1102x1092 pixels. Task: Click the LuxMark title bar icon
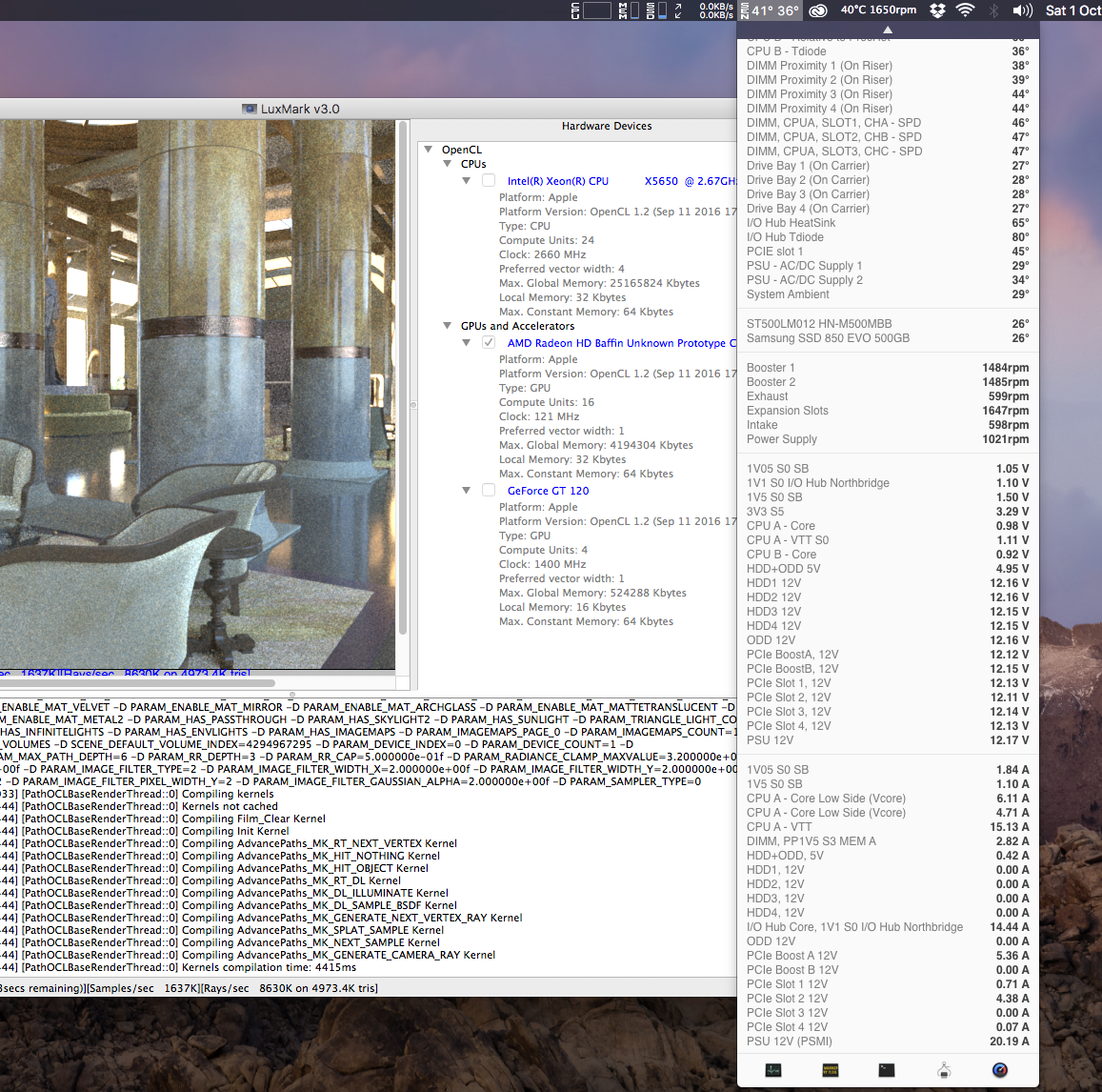[250, 109]
